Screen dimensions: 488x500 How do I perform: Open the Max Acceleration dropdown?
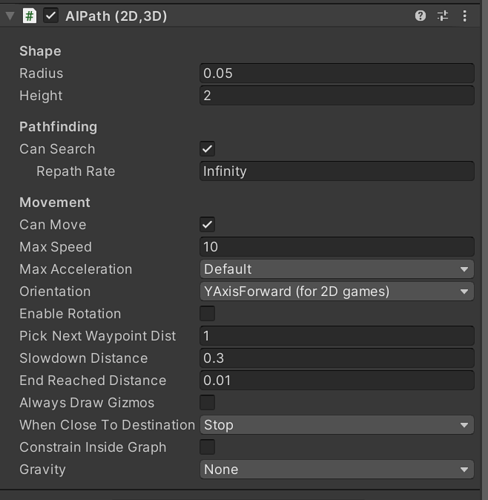(x=337, y=269)
